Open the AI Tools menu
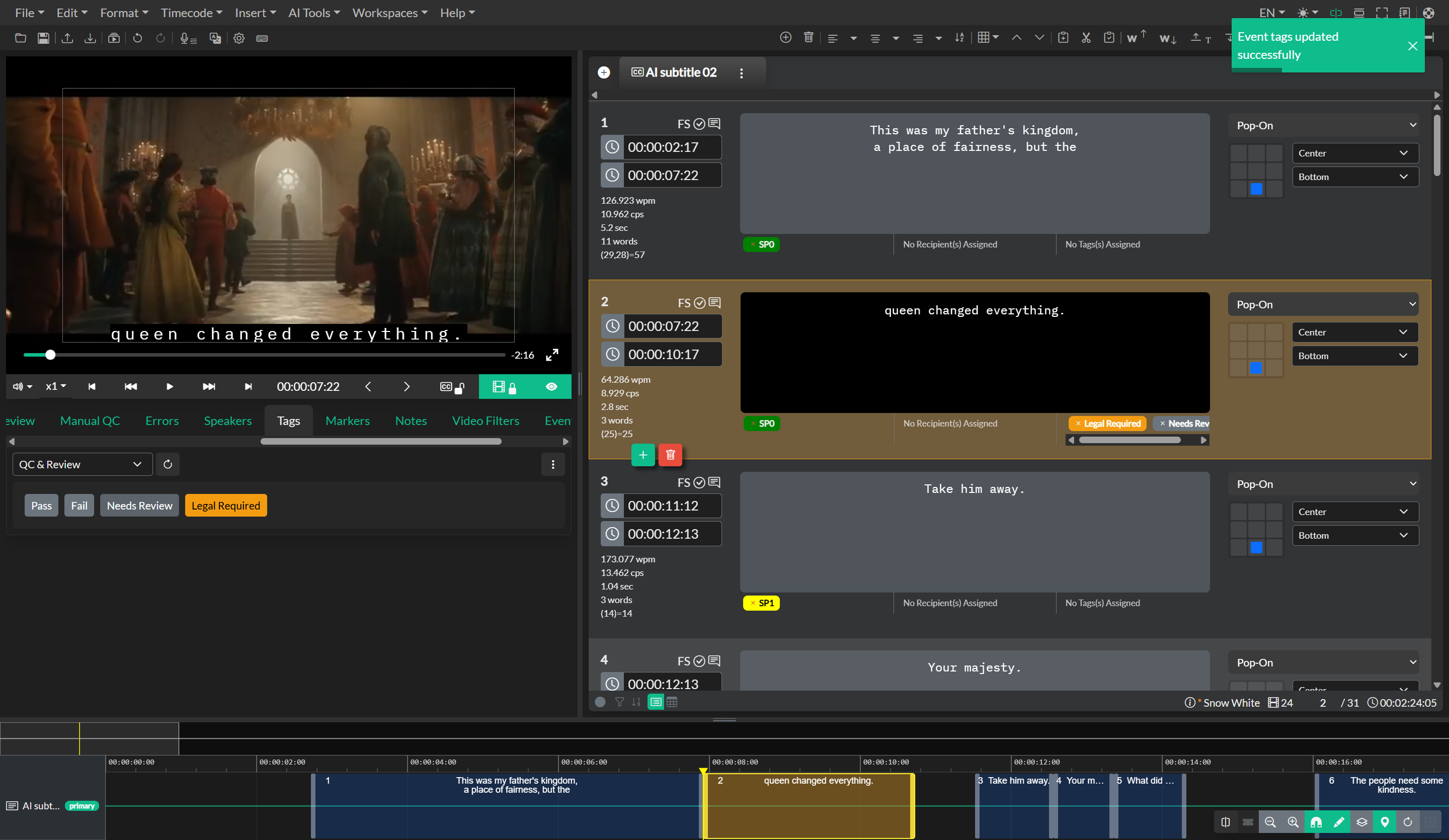 tap(314, 13)
